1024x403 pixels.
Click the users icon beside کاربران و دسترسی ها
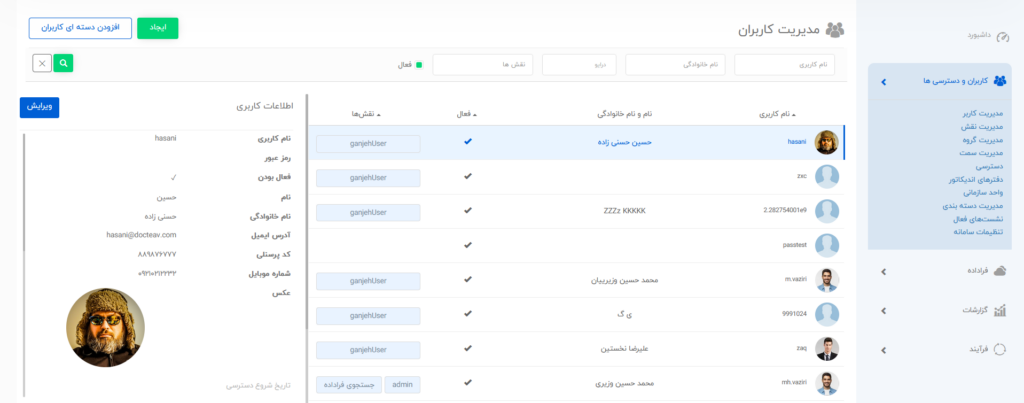(x=1000, y=82)
